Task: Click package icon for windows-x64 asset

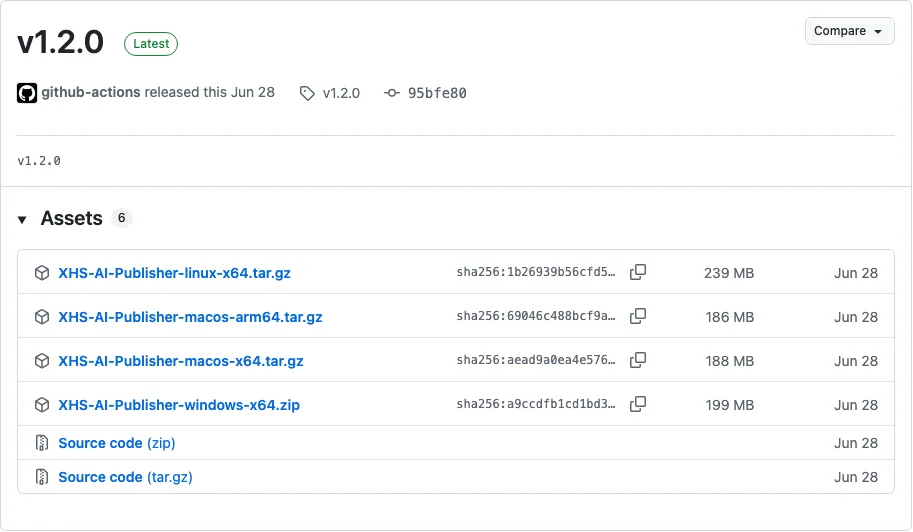Action: (x=42, y=405)
